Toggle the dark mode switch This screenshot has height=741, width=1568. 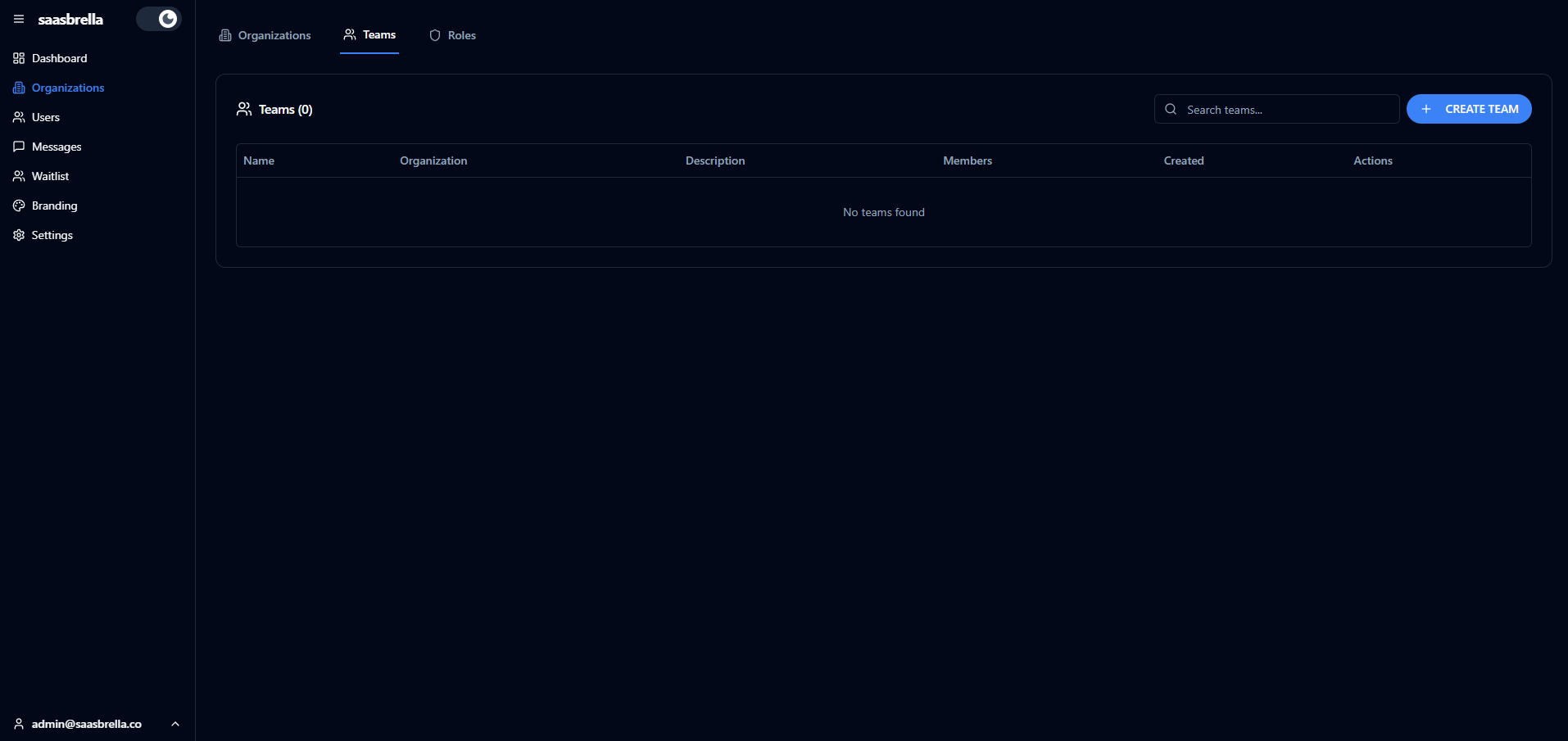point(159,19)
